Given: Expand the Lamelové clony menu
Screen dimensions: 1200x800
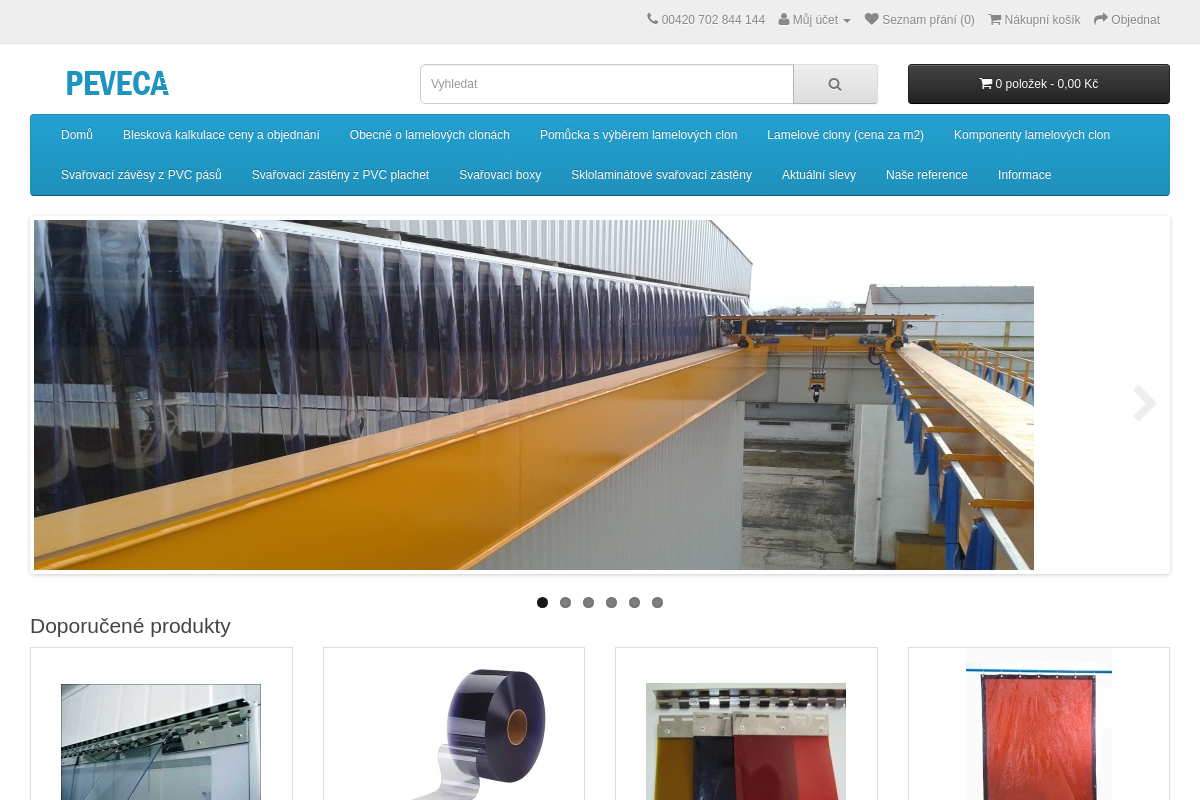Looking at the screenshot, I should coord(845,135).
